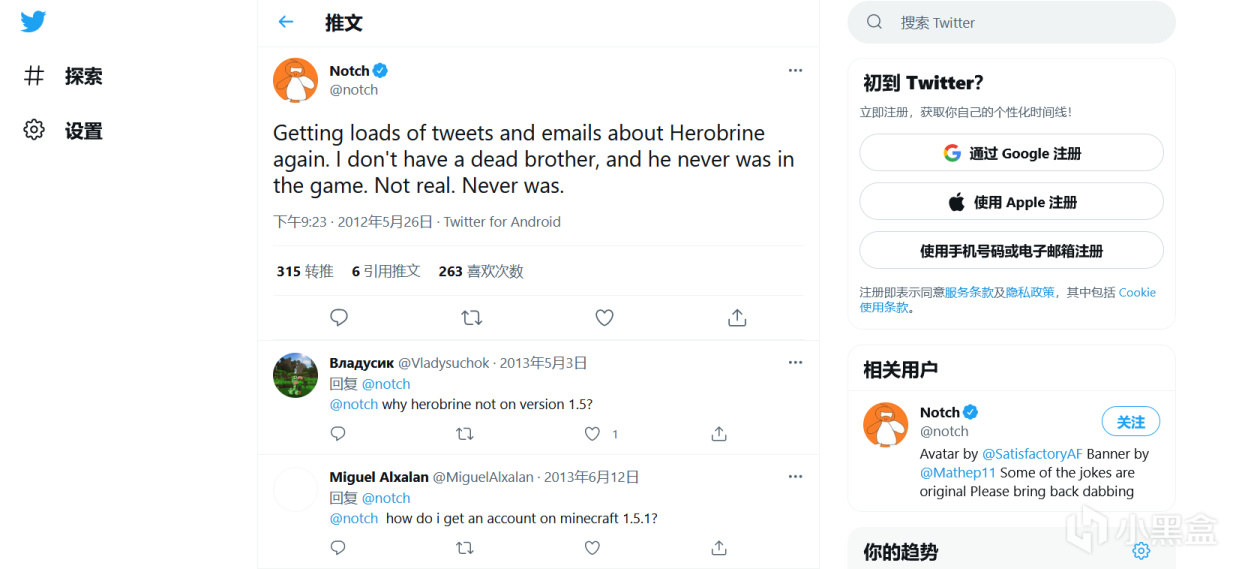1254x569 pixels.
Task: Like Notch's Herobrine tweet
Action: point(604,318)
